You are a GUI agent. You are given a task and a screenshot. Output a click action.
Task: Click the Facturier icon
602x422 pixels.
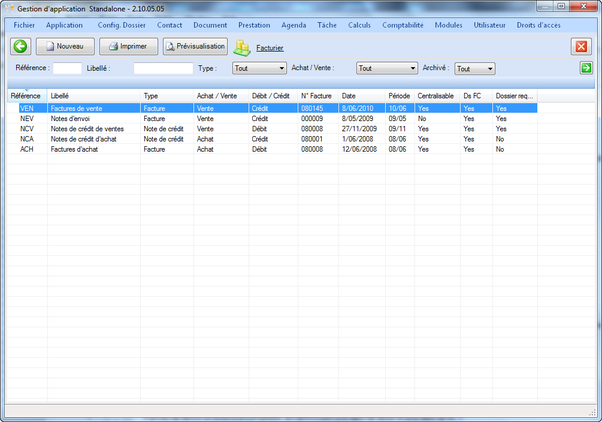242,47
